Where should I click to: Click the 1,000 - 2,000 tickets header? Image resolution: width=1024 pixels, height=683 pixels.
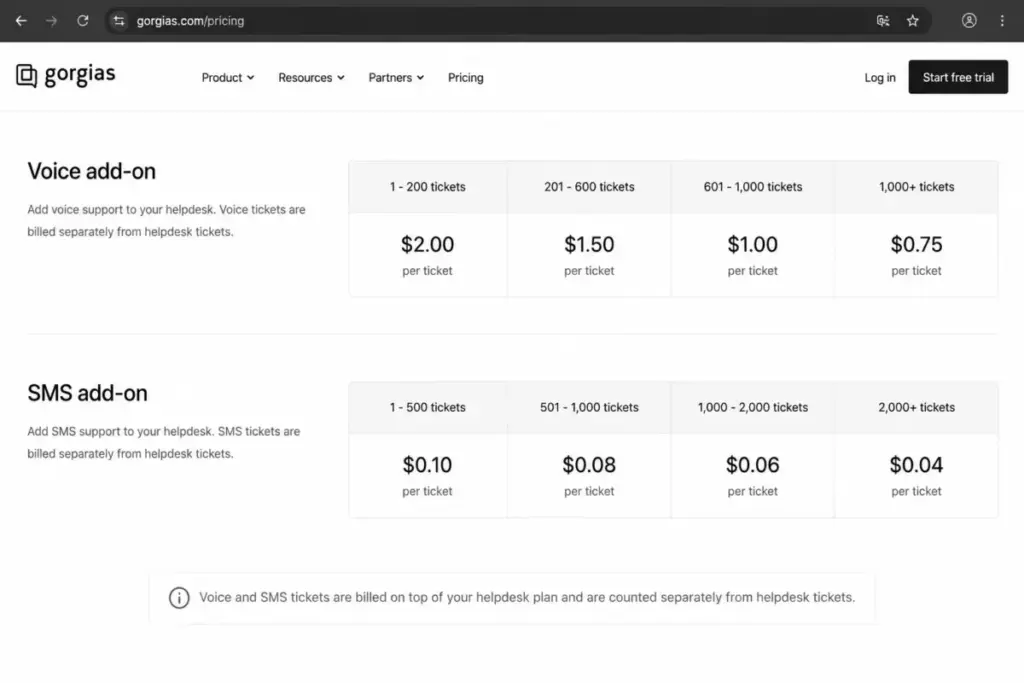[753, 407]
